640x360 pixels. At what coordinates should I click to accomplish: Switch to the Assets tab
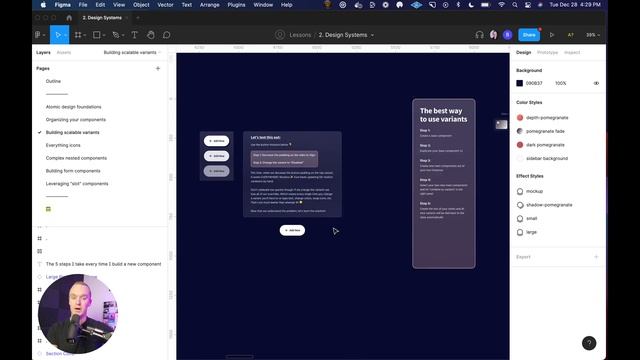(64, 52)
